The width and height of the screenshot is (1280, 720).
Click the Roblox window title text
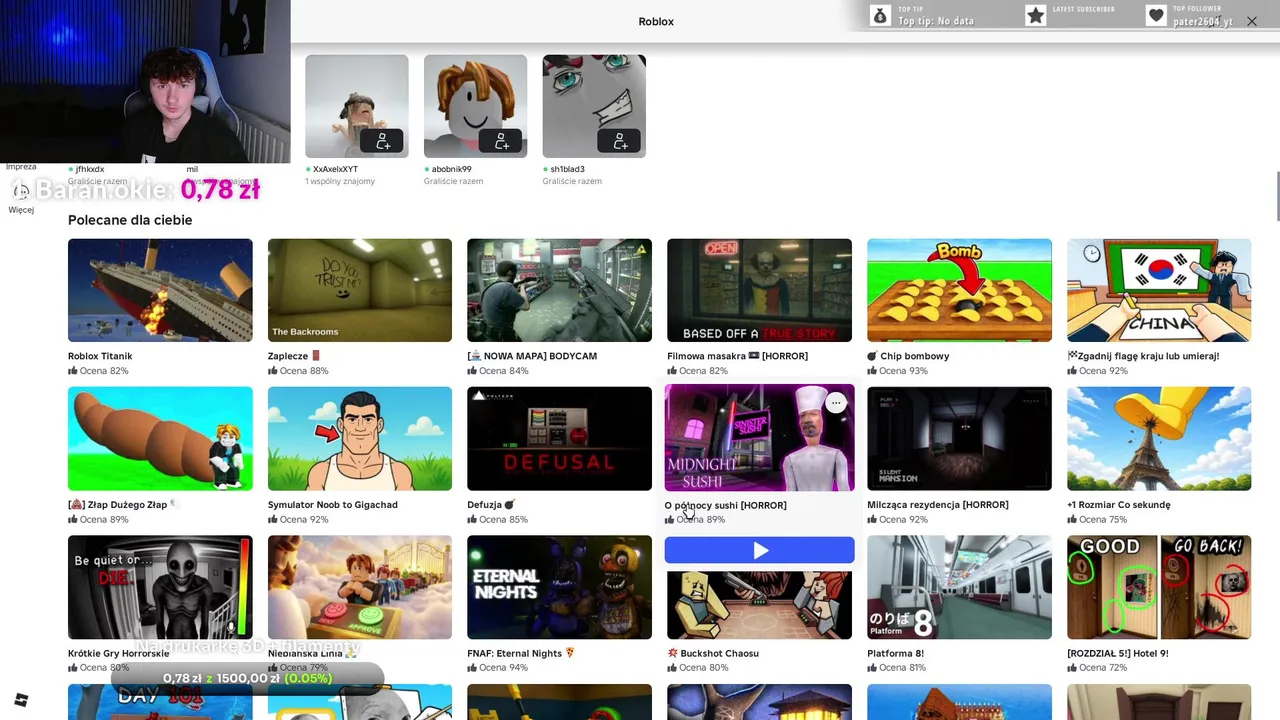[656, 21]
